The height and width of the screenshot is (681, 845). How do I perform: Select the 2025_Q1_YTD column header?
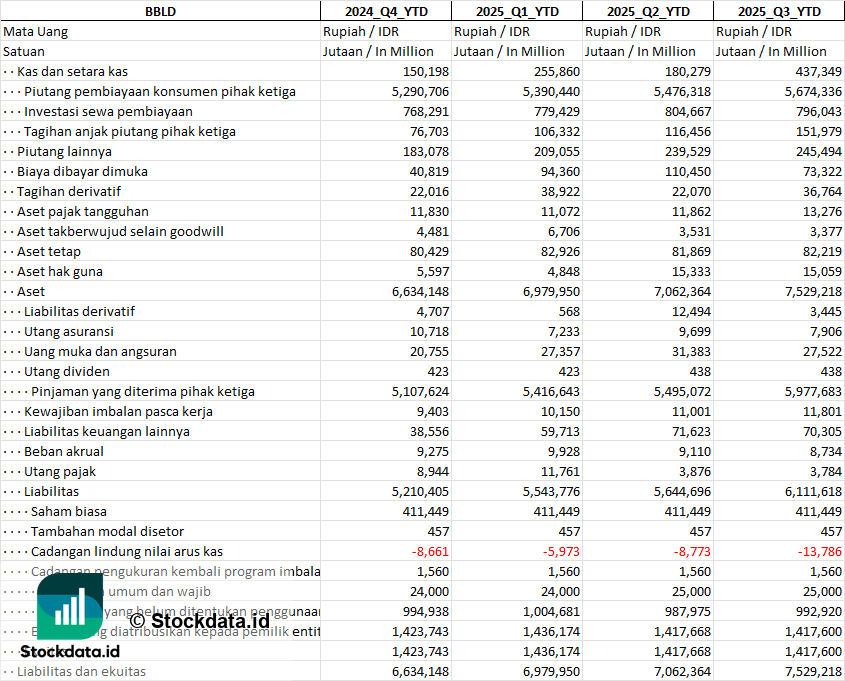(516, 11)
